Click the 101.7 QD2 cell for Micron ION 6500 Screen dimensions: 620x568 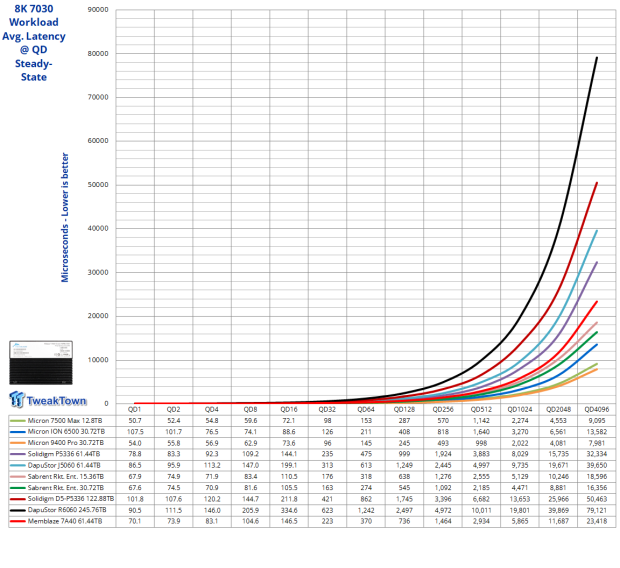coord(173,432)
